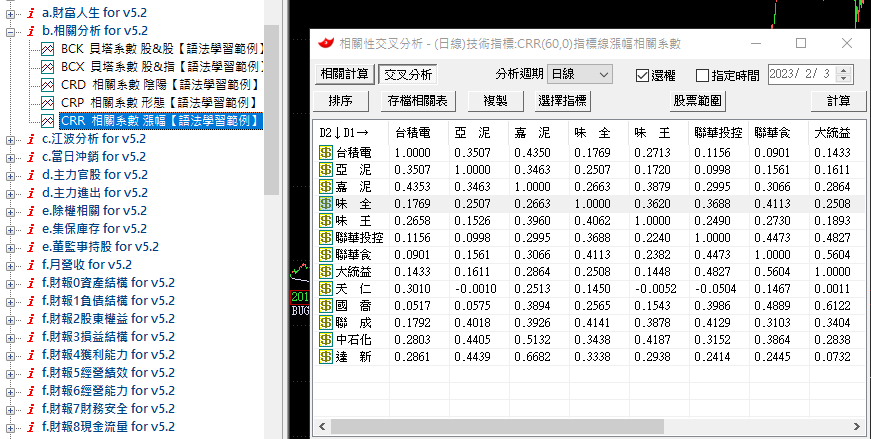Click the 排序 button

[x=341, y=101]
